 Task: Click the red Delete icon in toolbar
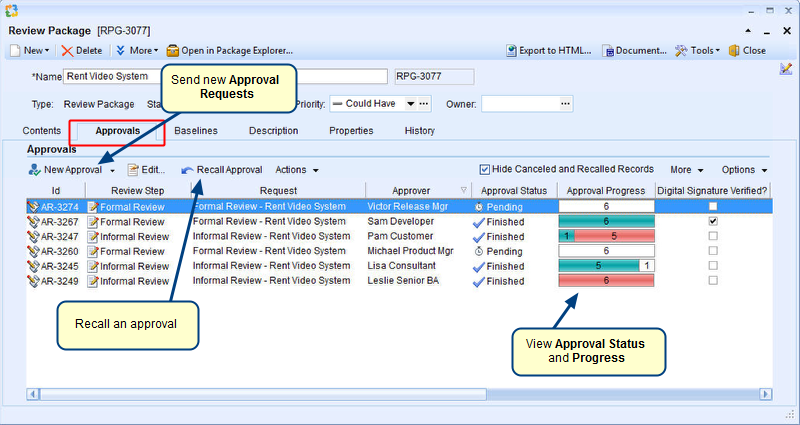[67, 50]
